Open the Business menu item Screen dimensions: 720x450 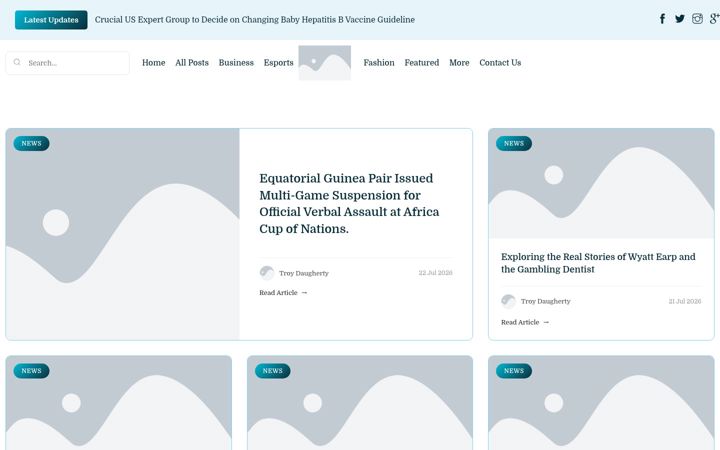(236, 62)
